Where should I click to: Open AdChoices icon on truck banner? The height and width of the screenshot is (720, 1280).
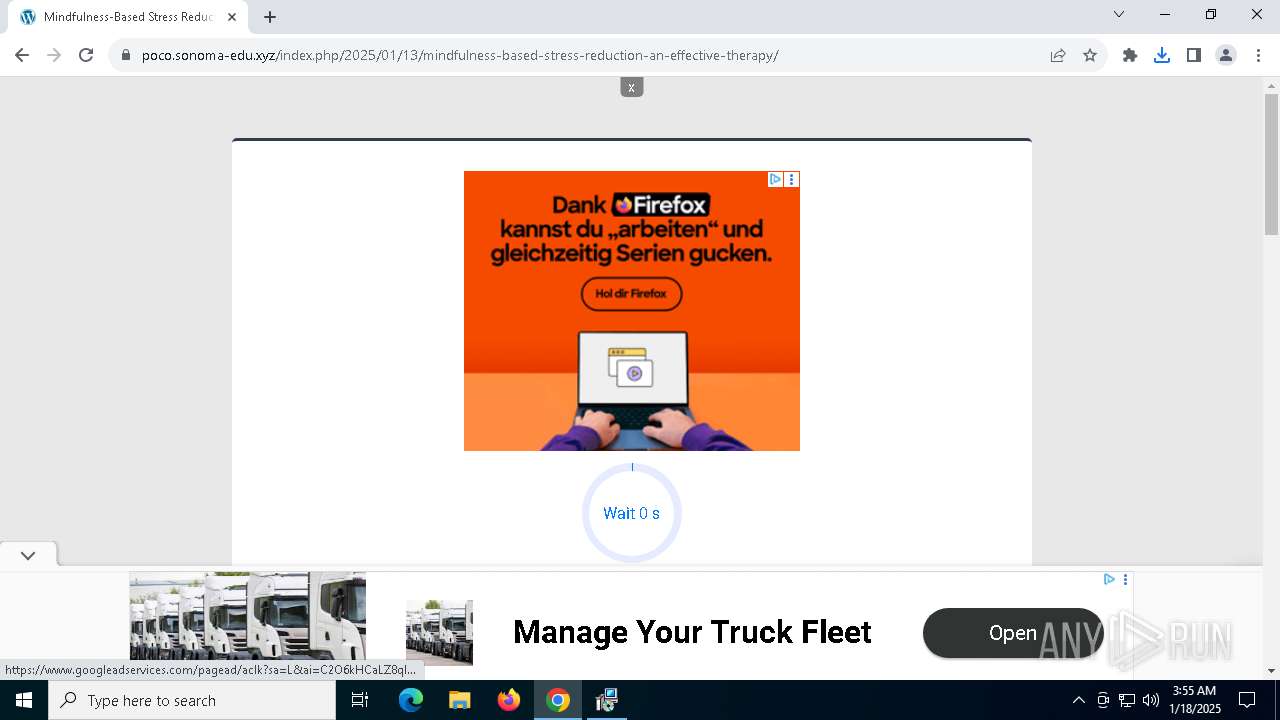1109,579
